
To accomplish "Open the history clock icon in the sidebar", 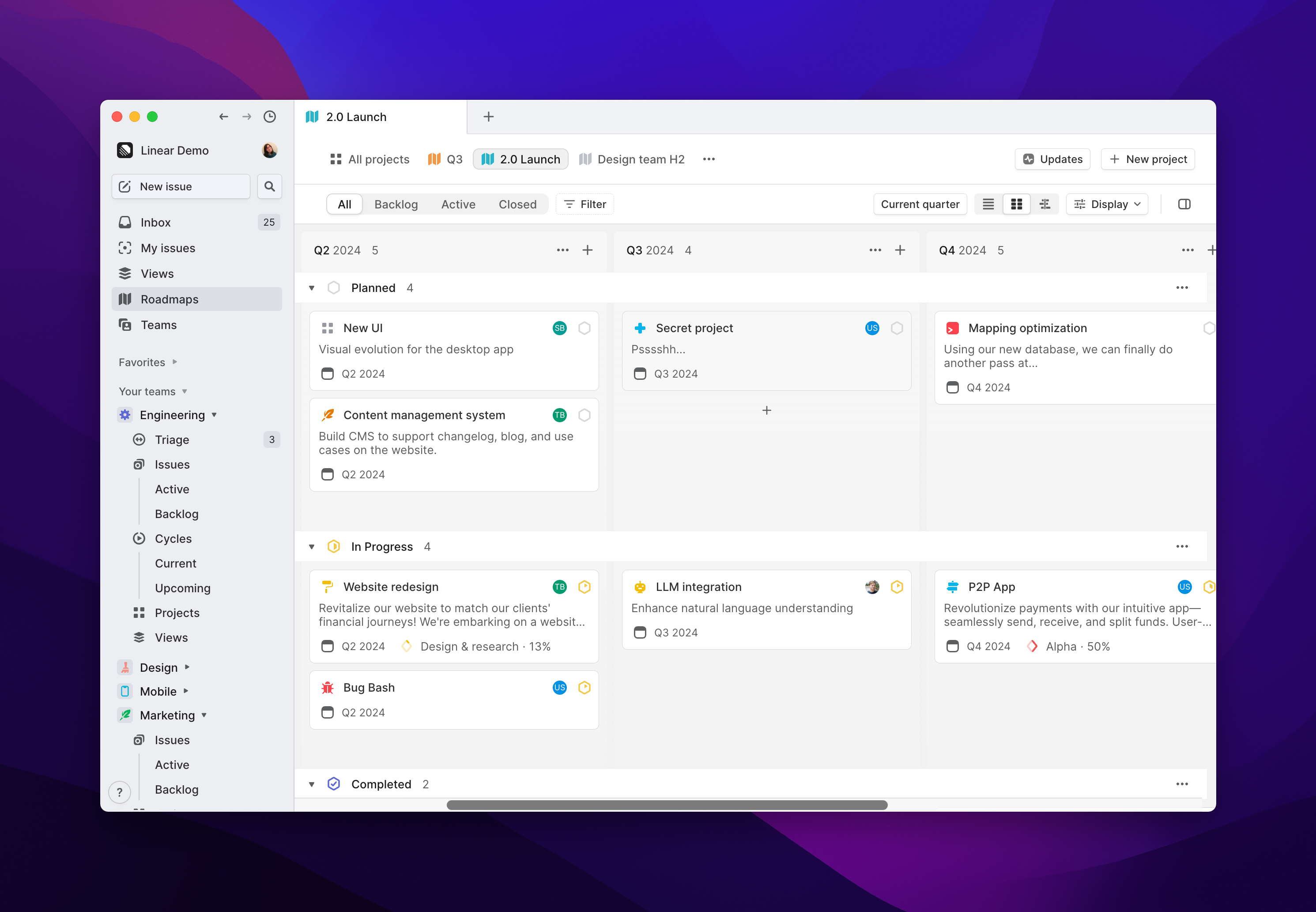I will coord(270,117).
